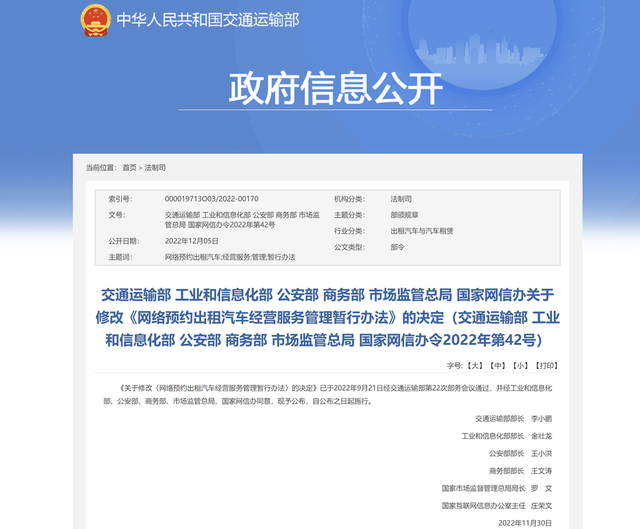Set font size to 小
The width and height of the screenshot is (640, 529).
[521, 365]
